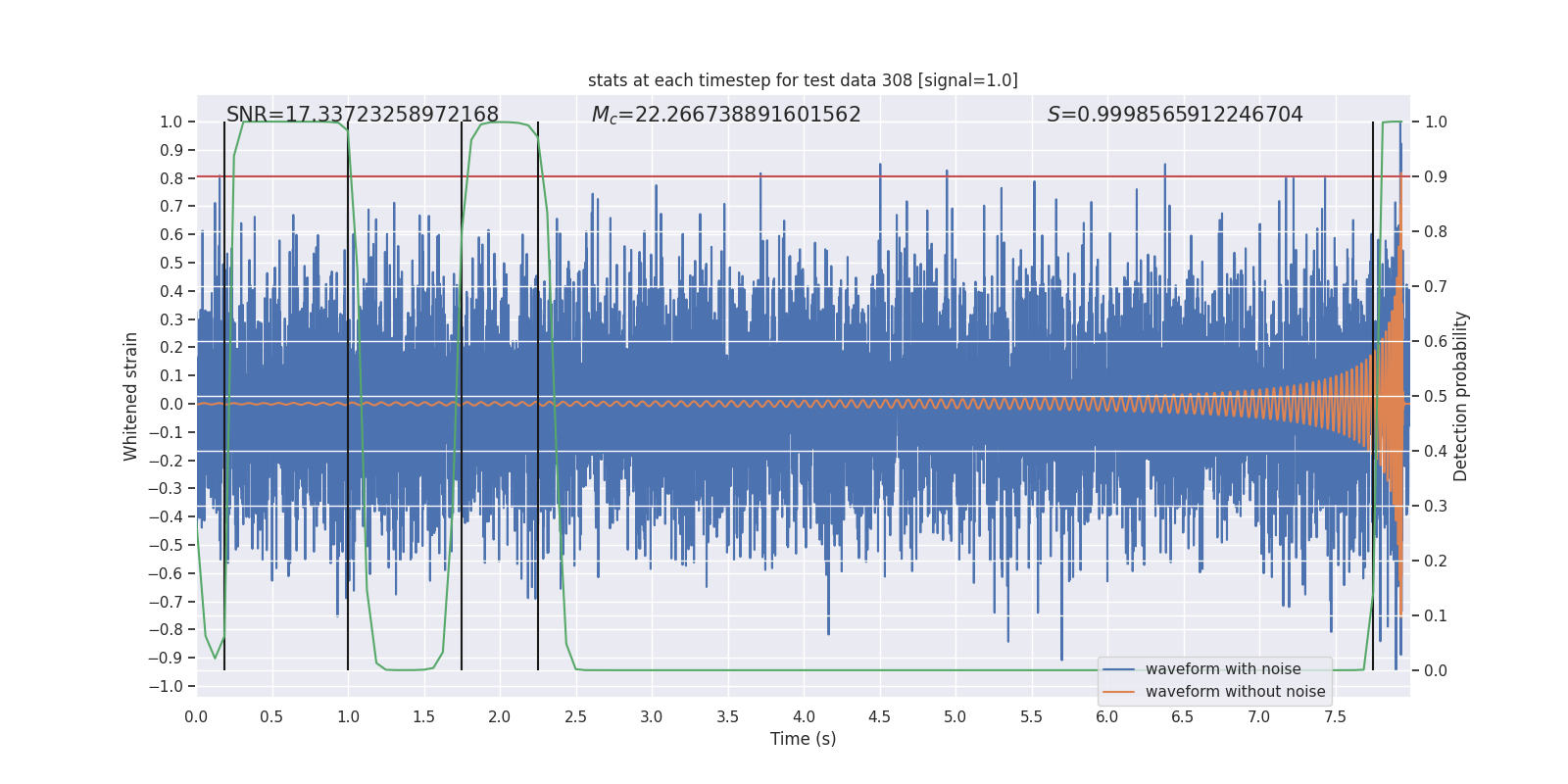Click the x-axis tick label 4.0

coord(804,717)
